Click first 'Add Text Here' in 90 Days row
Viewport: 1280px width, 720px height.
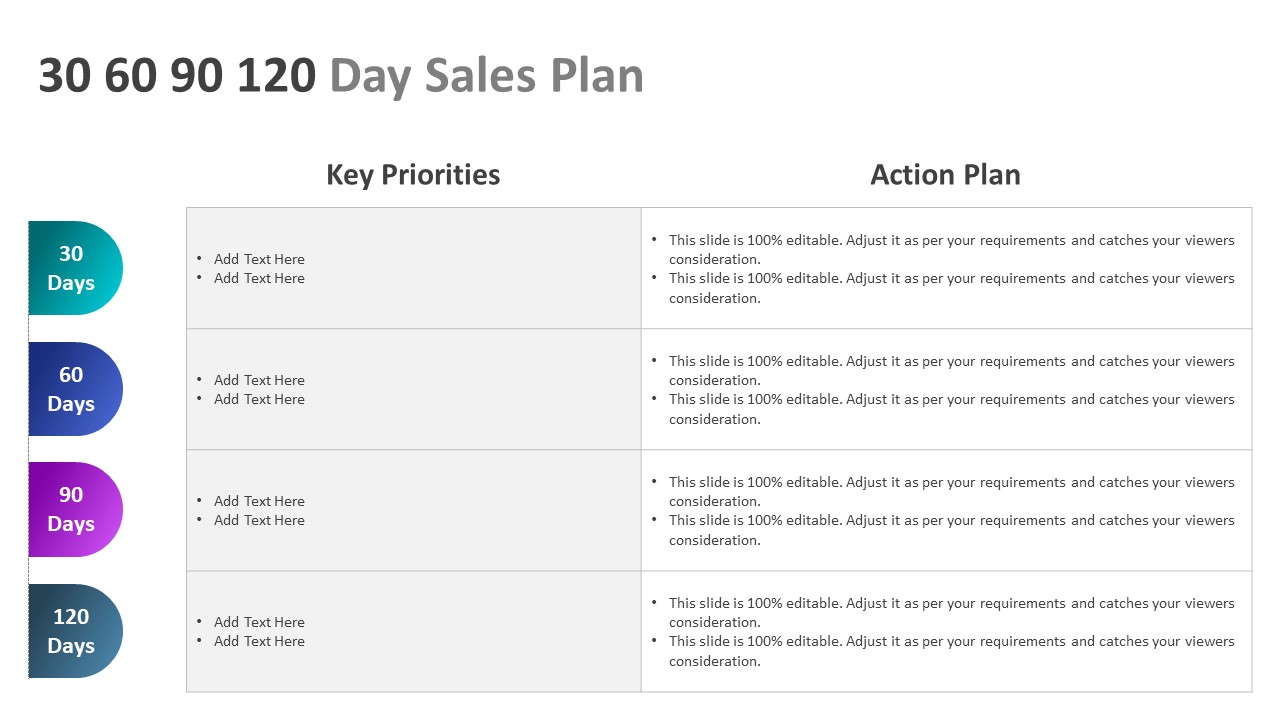[x=259, y=501]
